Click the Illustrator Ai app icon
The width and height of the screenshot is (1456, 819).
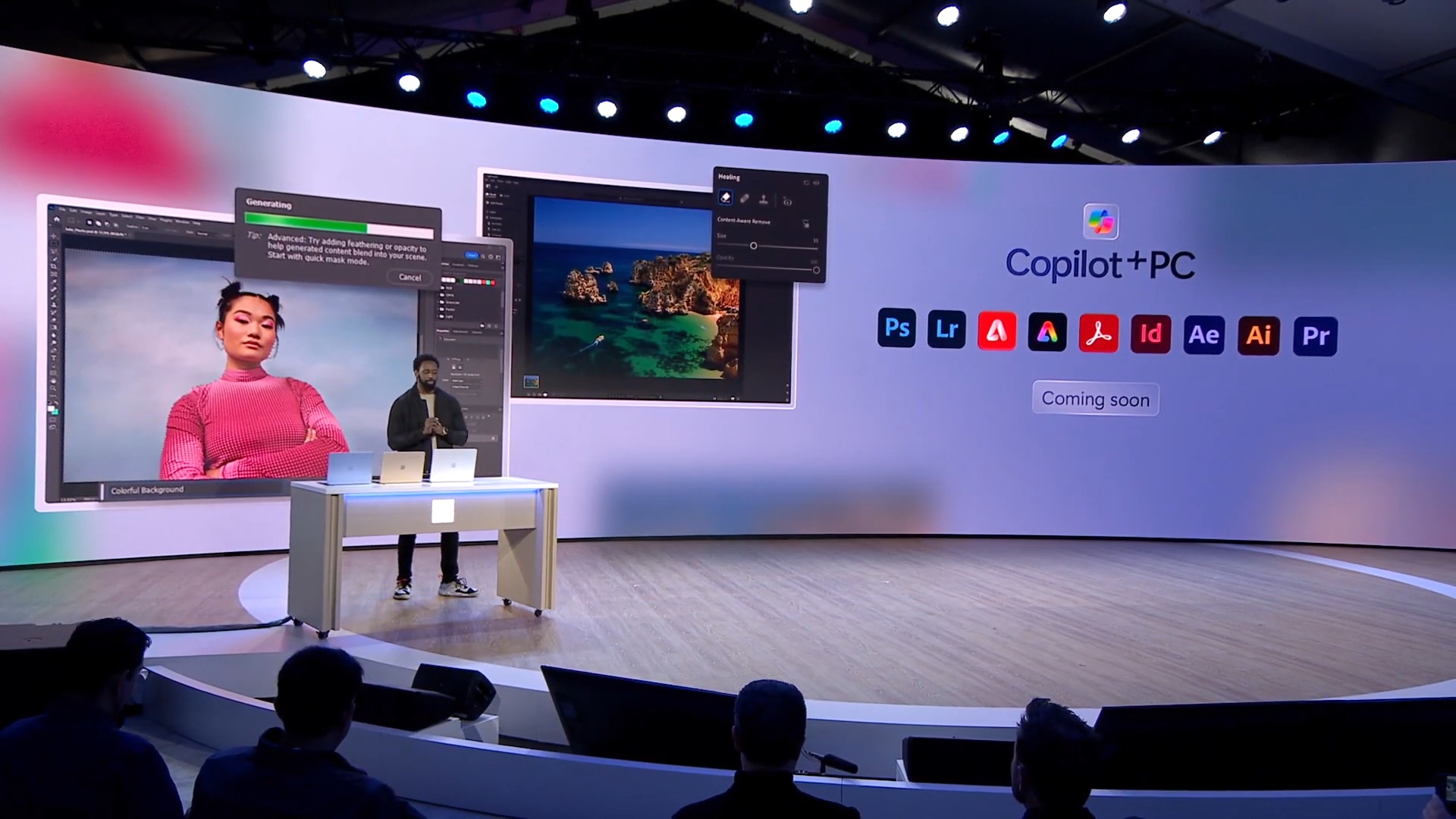pyautogui.click(x=1259, y=335)
